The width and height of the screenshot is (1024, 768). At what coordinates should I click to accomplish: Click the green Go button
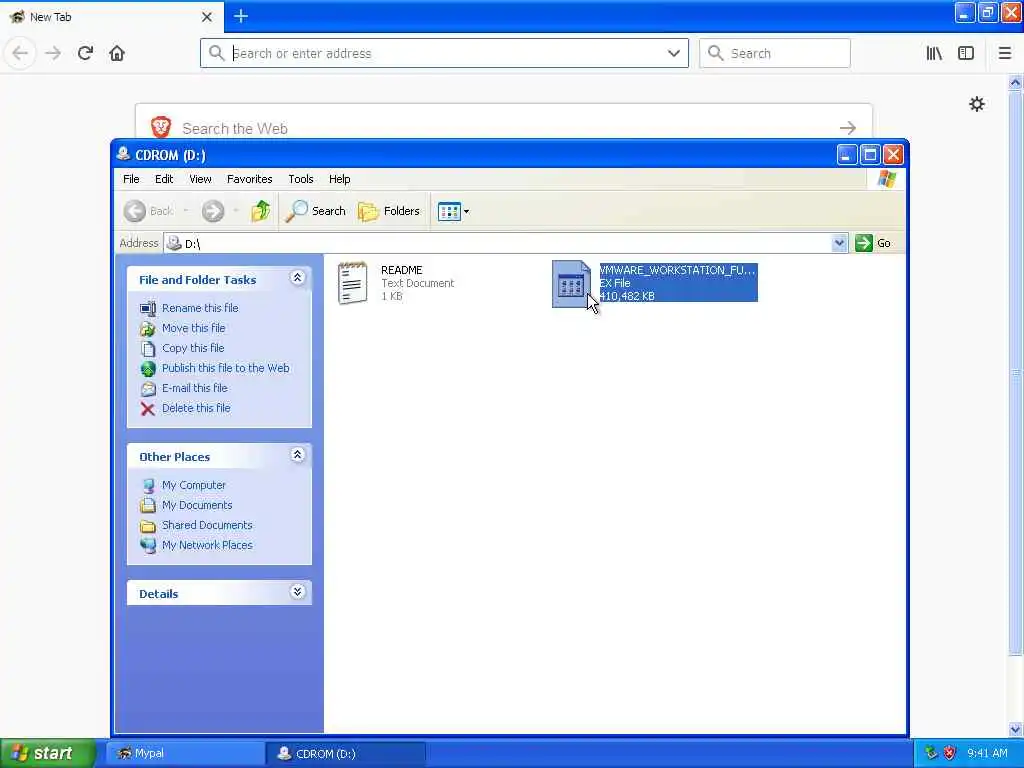[873, 243]
